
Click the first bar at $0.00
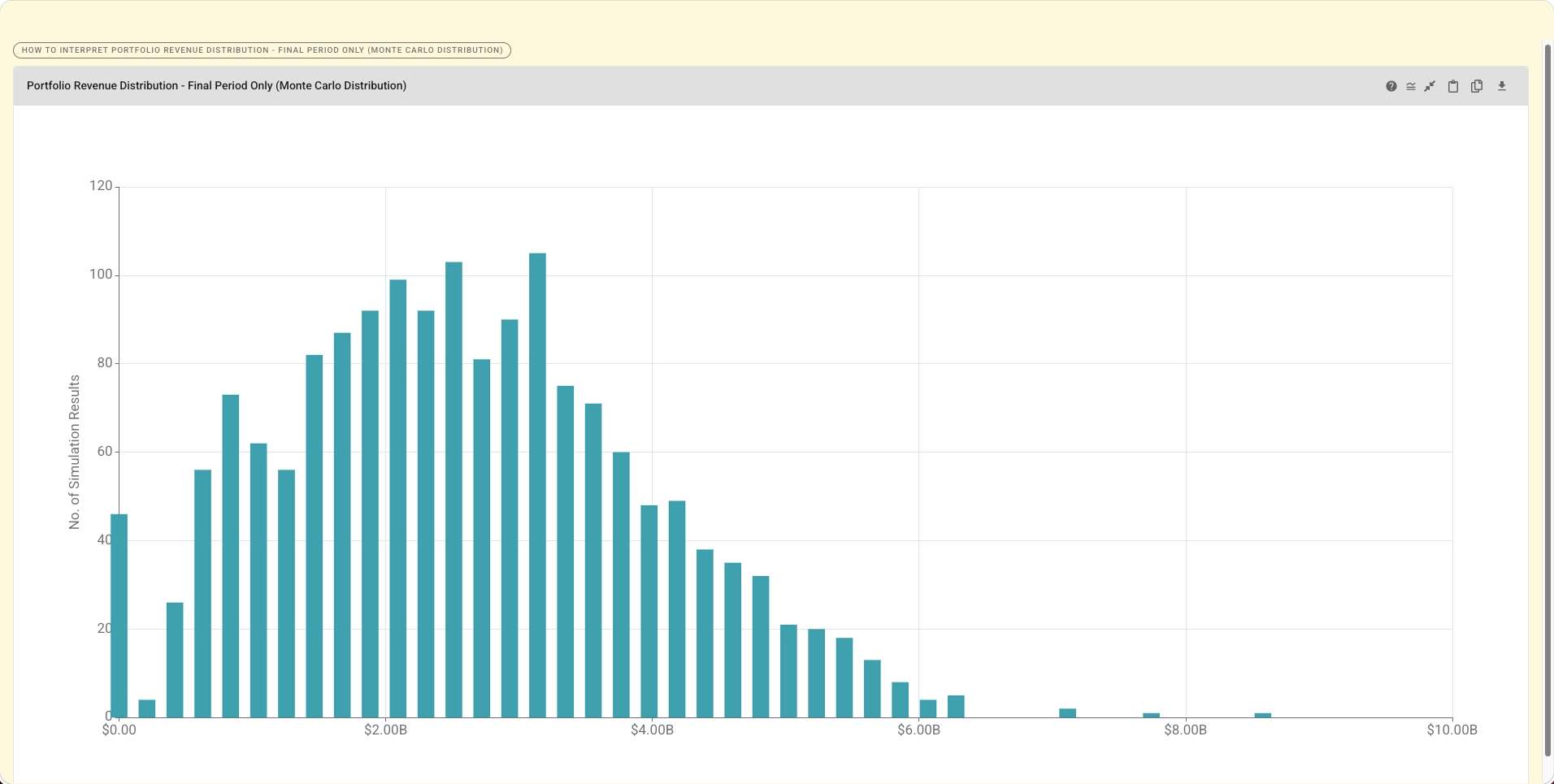click(x=119, y=616)
